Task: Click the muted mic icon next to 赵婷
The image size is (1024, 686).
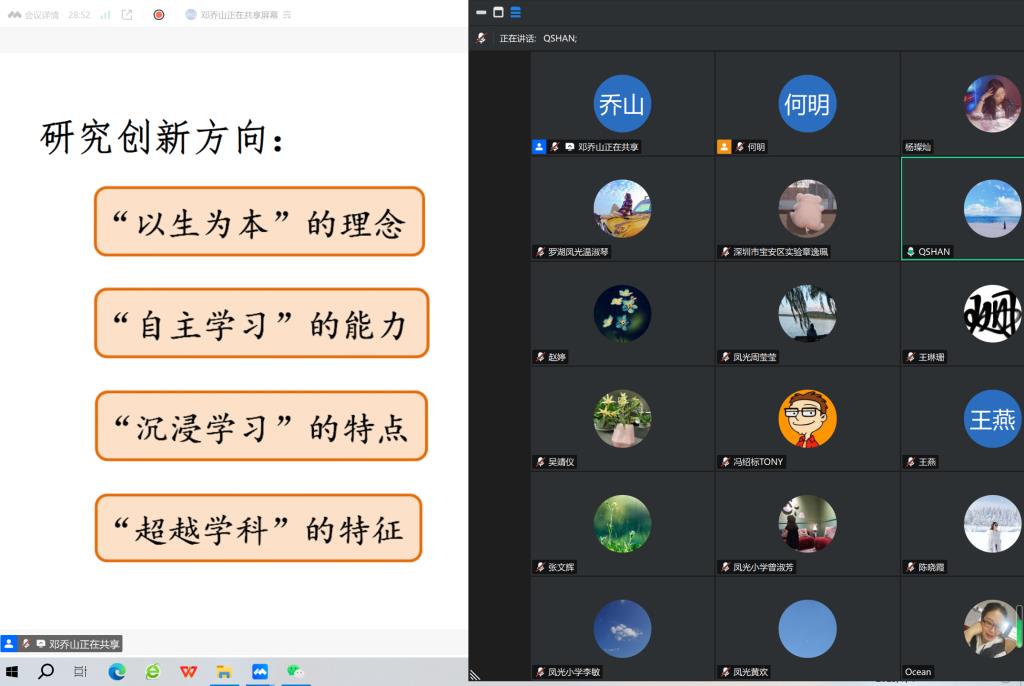Action: pyautogui.click(x=540, y=357)
